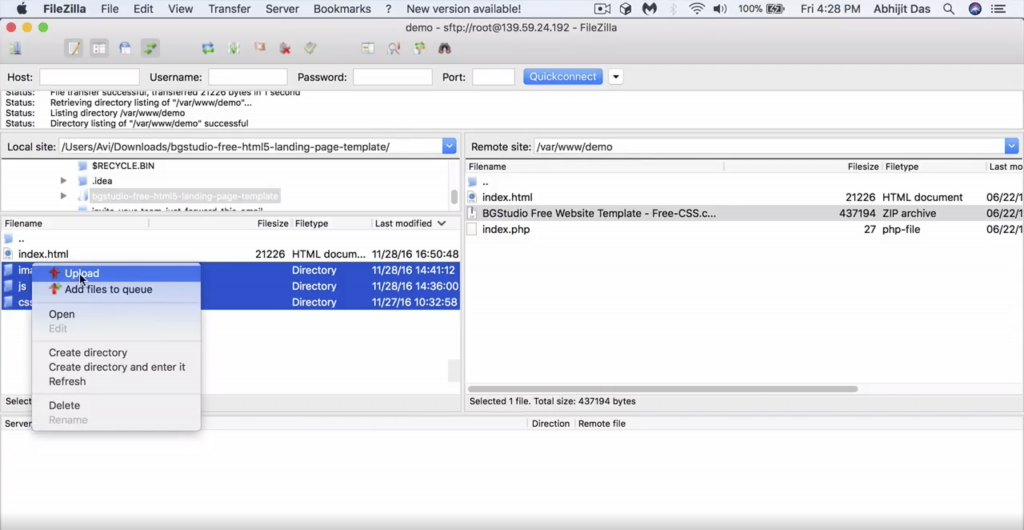The width and height of the screenshot is (1024, 530).
Task: Open 'New version available!' menu
Action: (x=464, y=9)
